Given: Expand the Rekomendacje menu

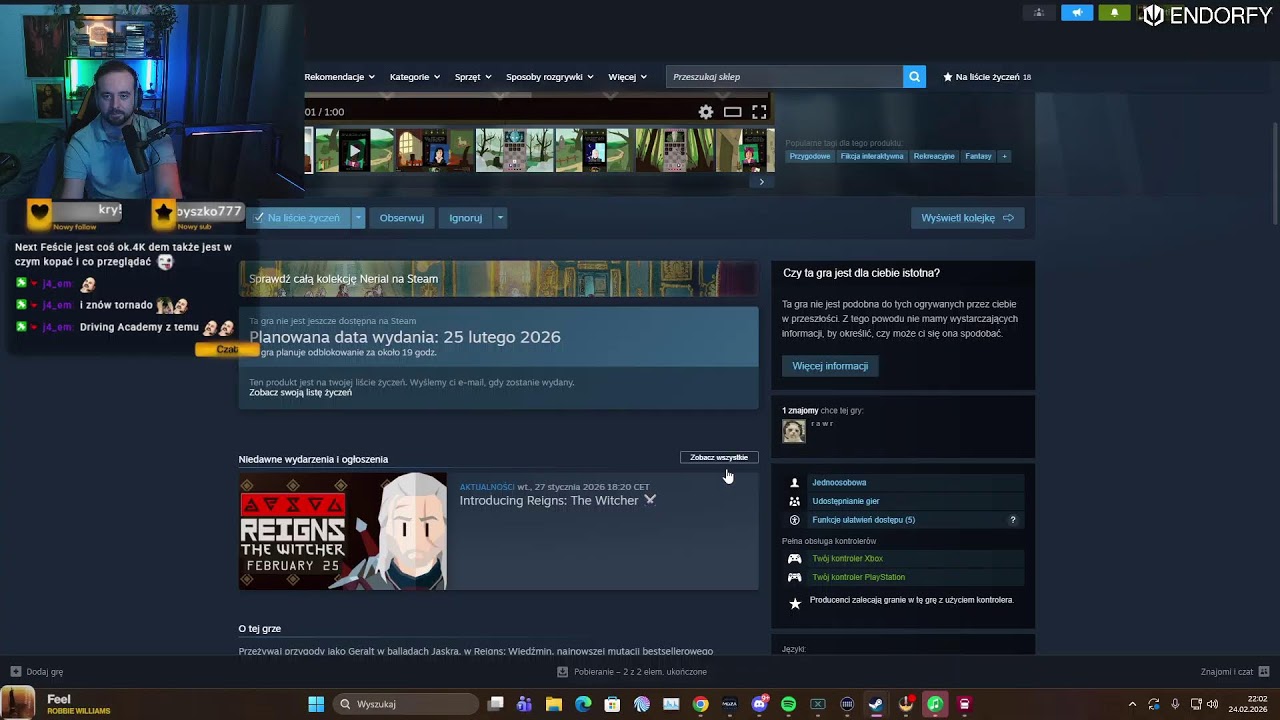Looking at the screenshot, I should point(339,77).
